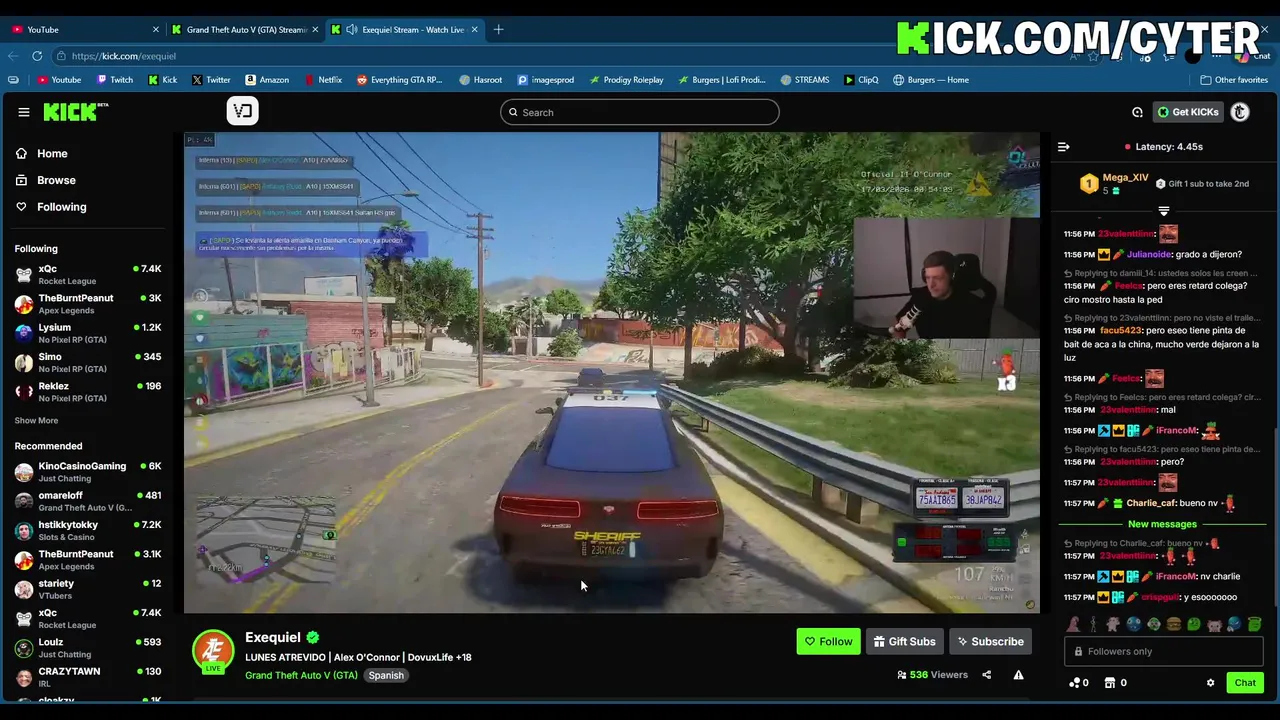The height and width of the screenshot is (720, 1280).
Task: Click the stream video player
Action: point(611,372)
